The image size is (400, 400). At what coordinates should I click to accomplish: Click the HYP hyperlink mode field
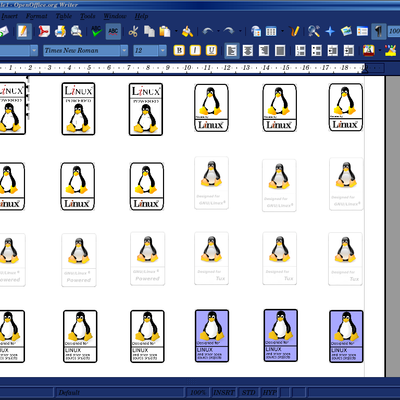point(269,392)
